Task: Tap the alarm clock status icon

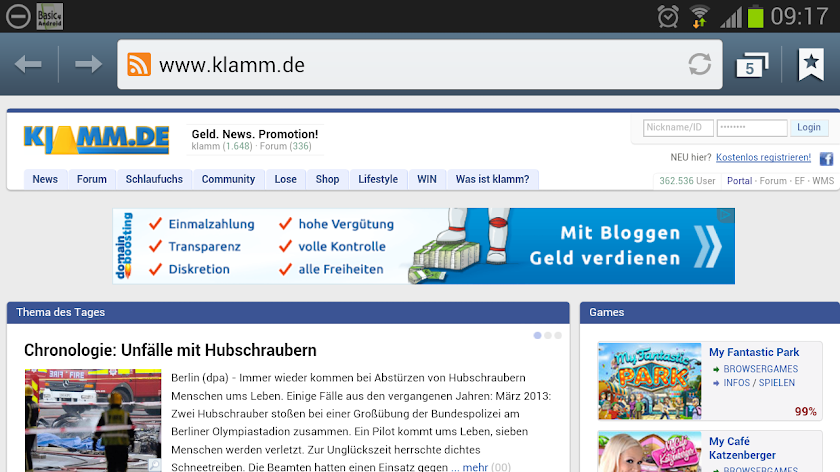Action: pos(668,17)
